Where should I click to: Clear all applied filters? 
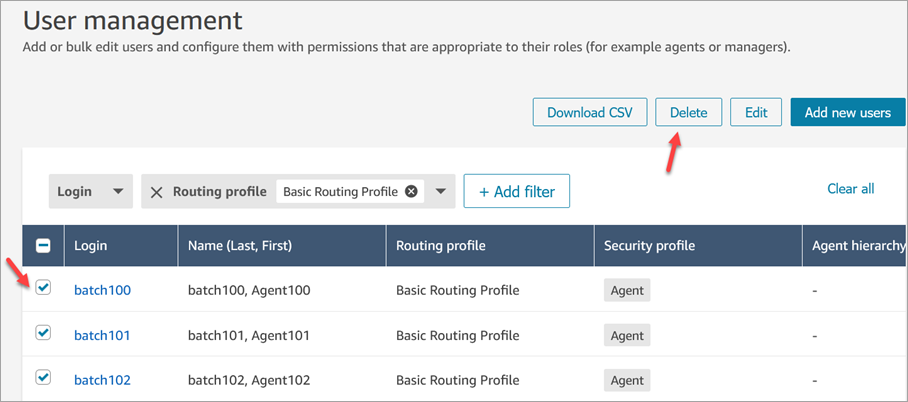[850, 188]
